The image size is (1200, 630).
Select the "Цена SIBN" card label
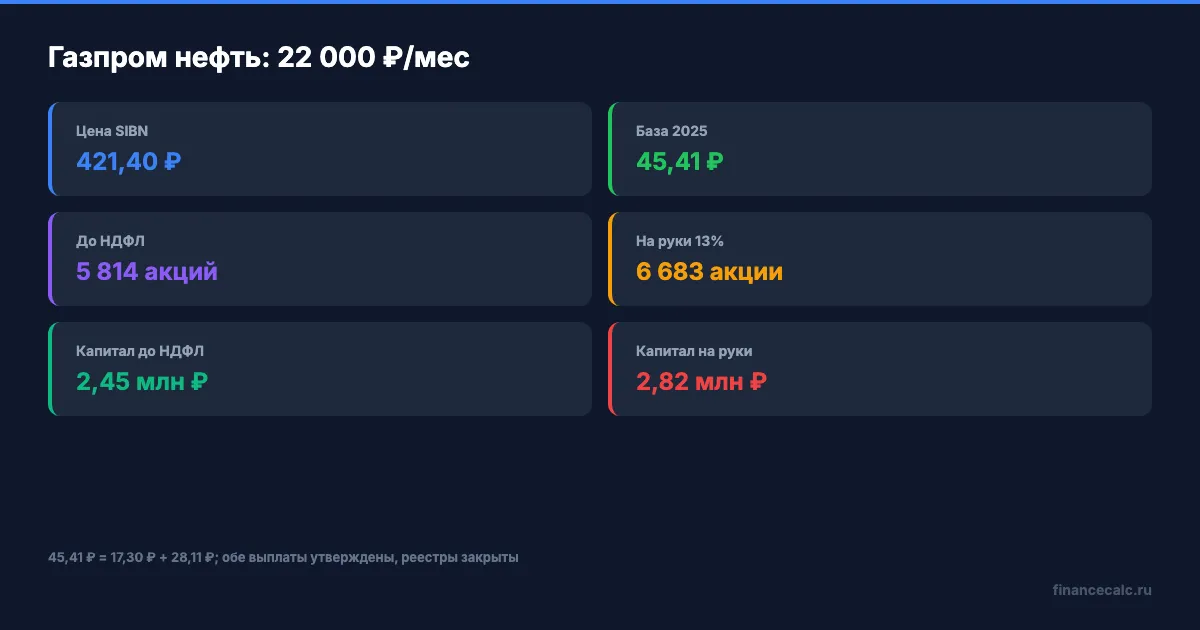112,131
